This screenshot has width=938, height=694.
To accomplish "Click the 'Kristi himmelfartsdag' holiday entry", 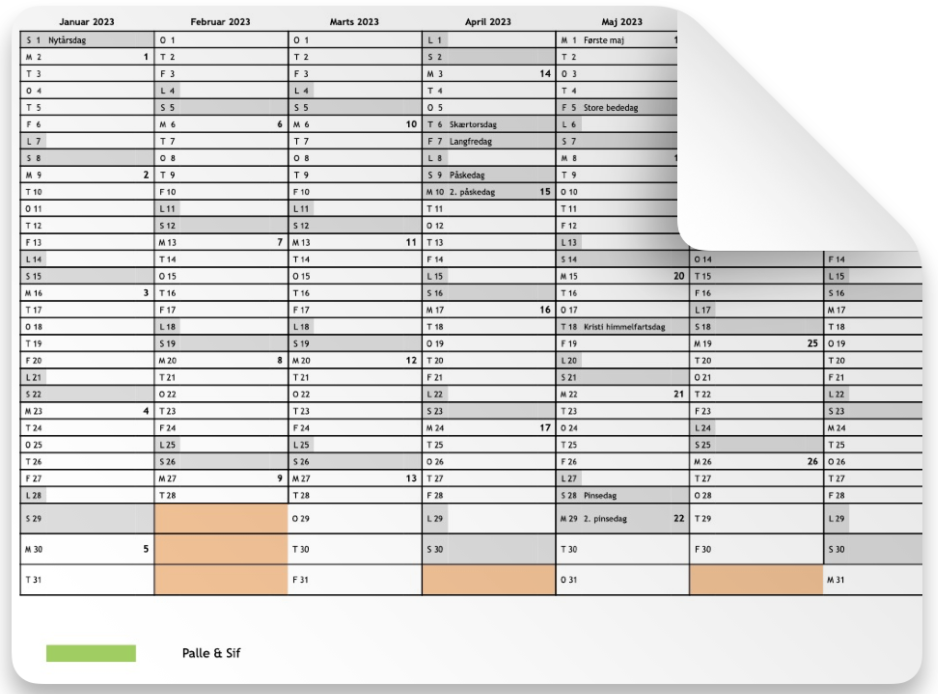I will [624, 327].
